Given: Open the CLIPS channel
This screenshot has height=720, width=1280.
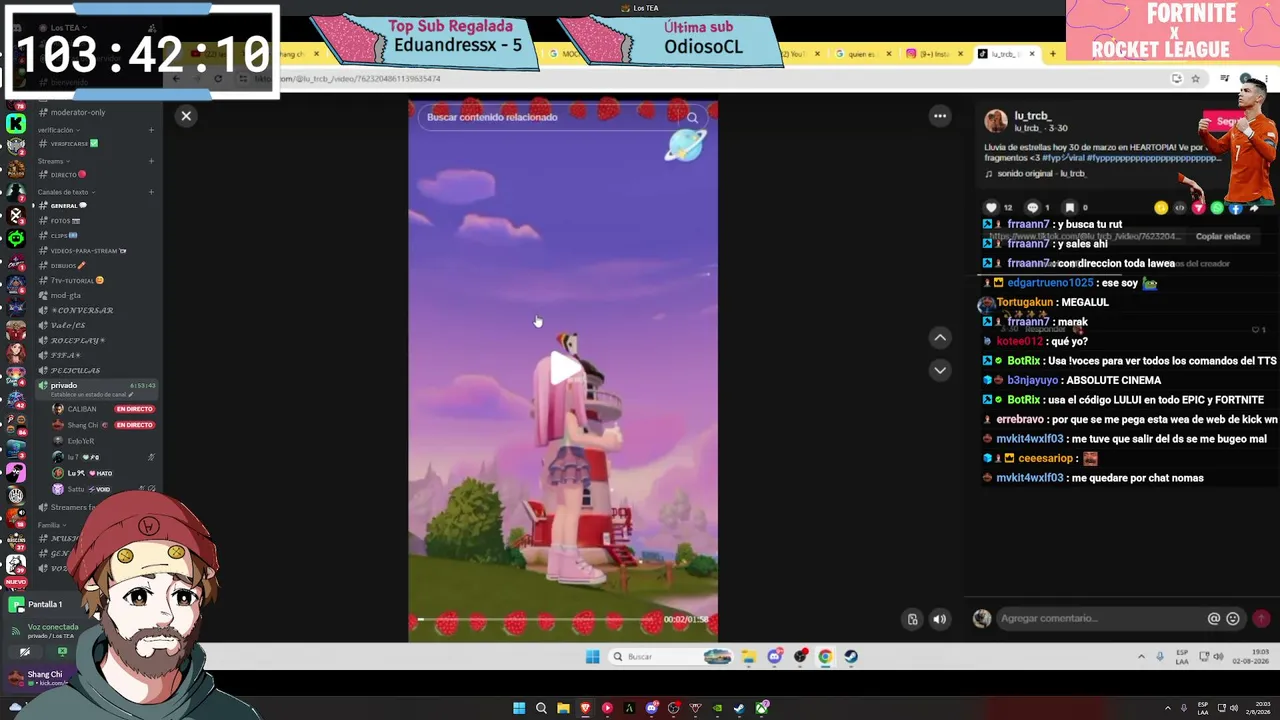Looking at the screenshot, I should [64, 236].
